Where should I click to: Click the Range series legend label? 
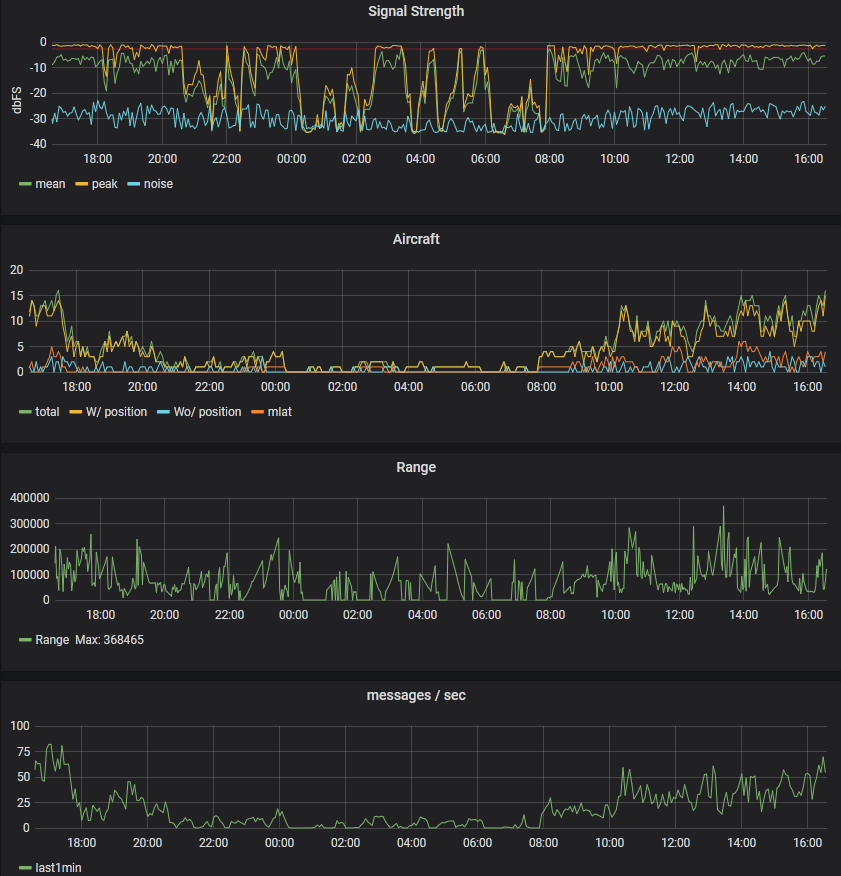[52, 640]
